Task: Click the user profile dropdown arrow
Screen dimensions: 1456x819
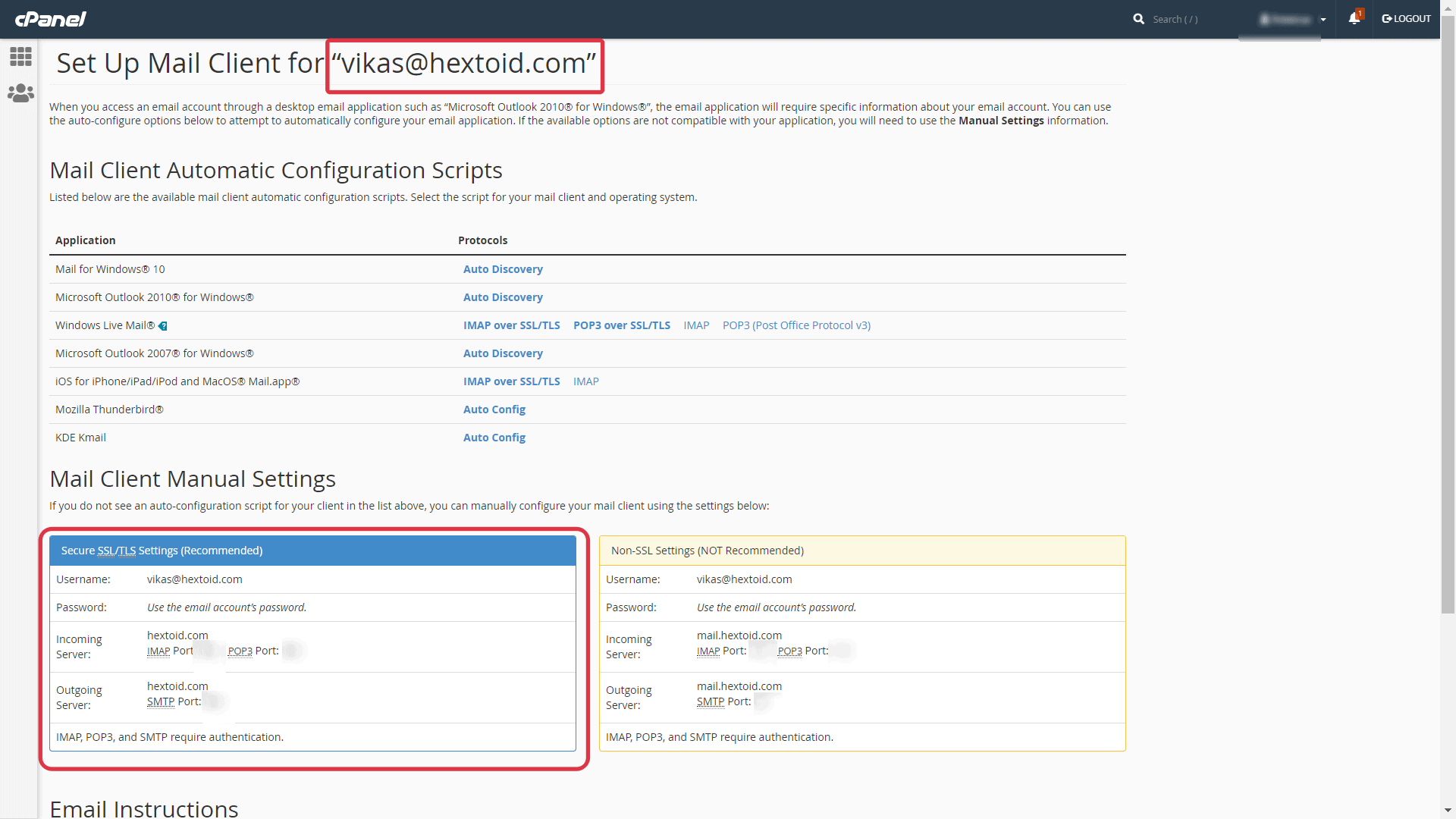Action: click(1322, 19)
